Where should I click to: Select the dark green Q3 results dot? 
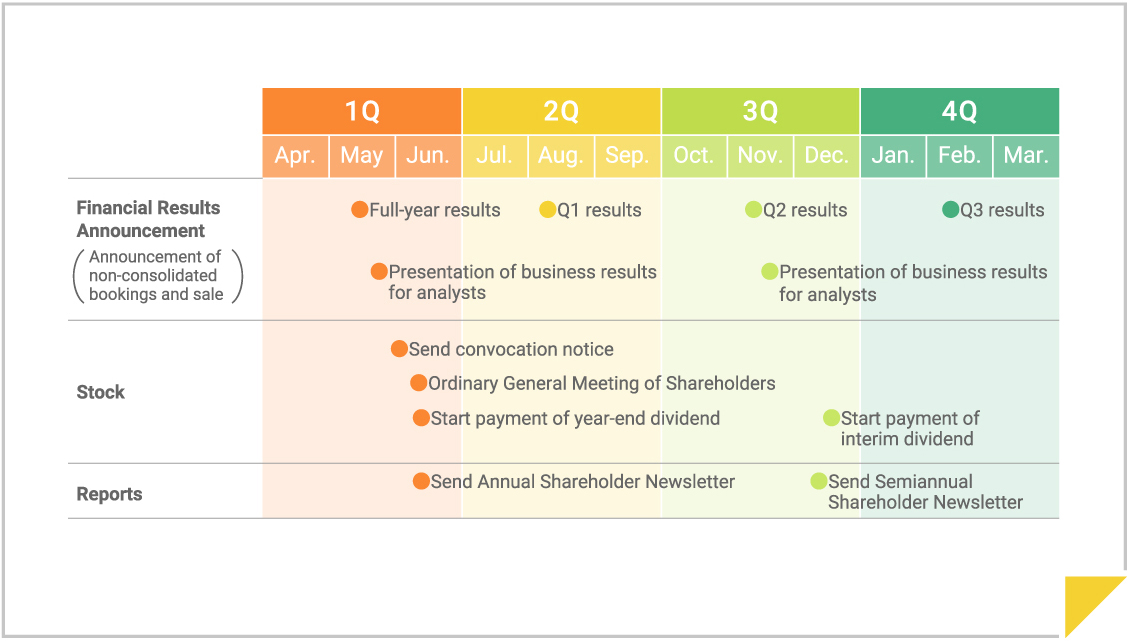(951, 210)
